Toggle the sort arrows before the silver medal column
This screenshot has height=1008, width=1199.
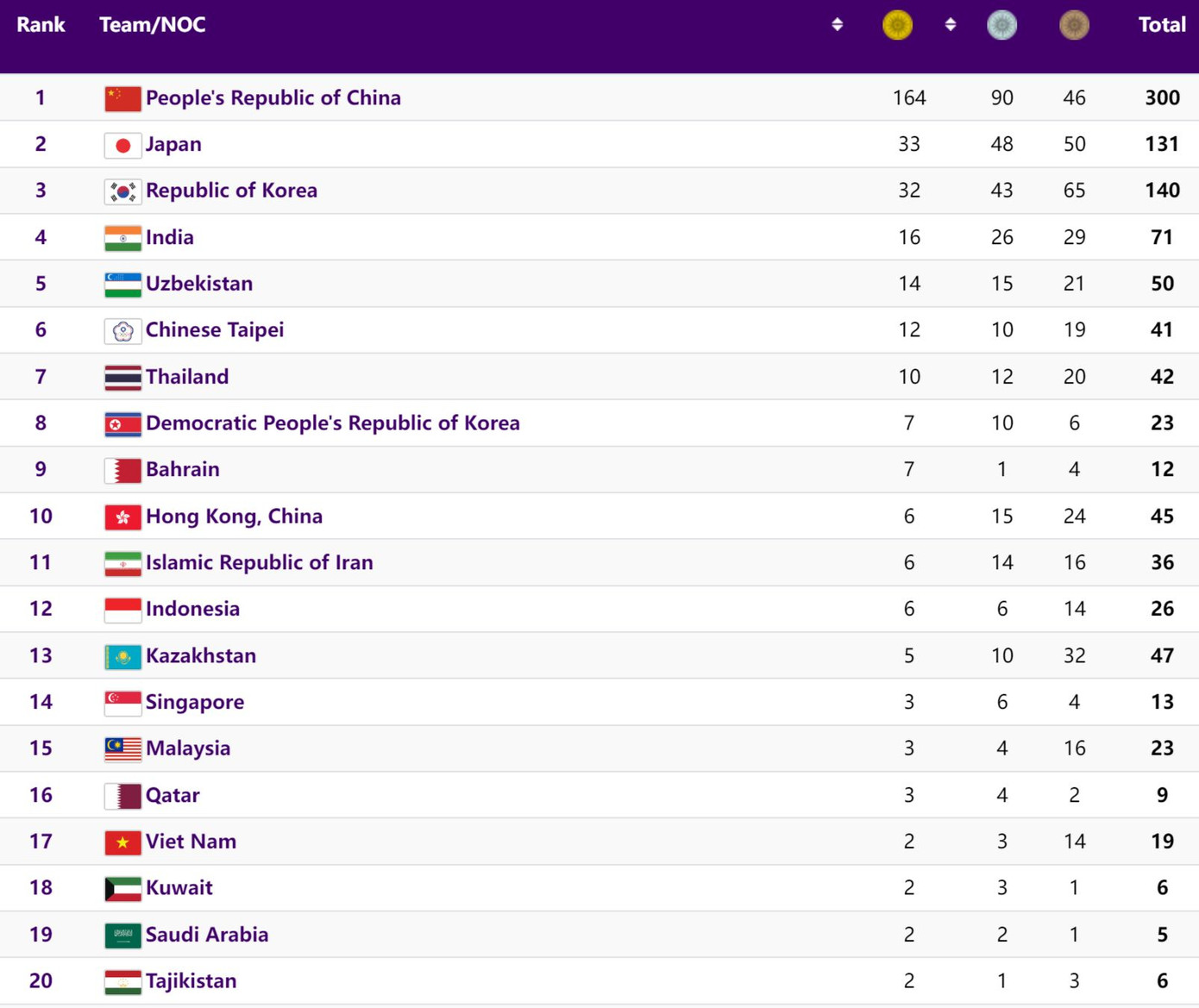[x=950, y=25]
